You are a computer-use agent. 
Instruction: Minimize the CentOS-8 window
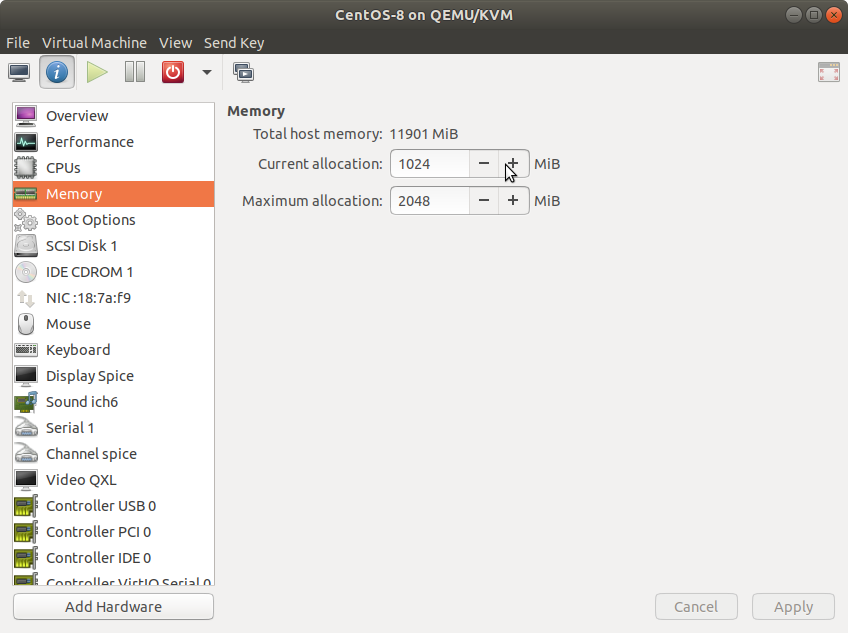pyautogui.click(x=794, y=15)
